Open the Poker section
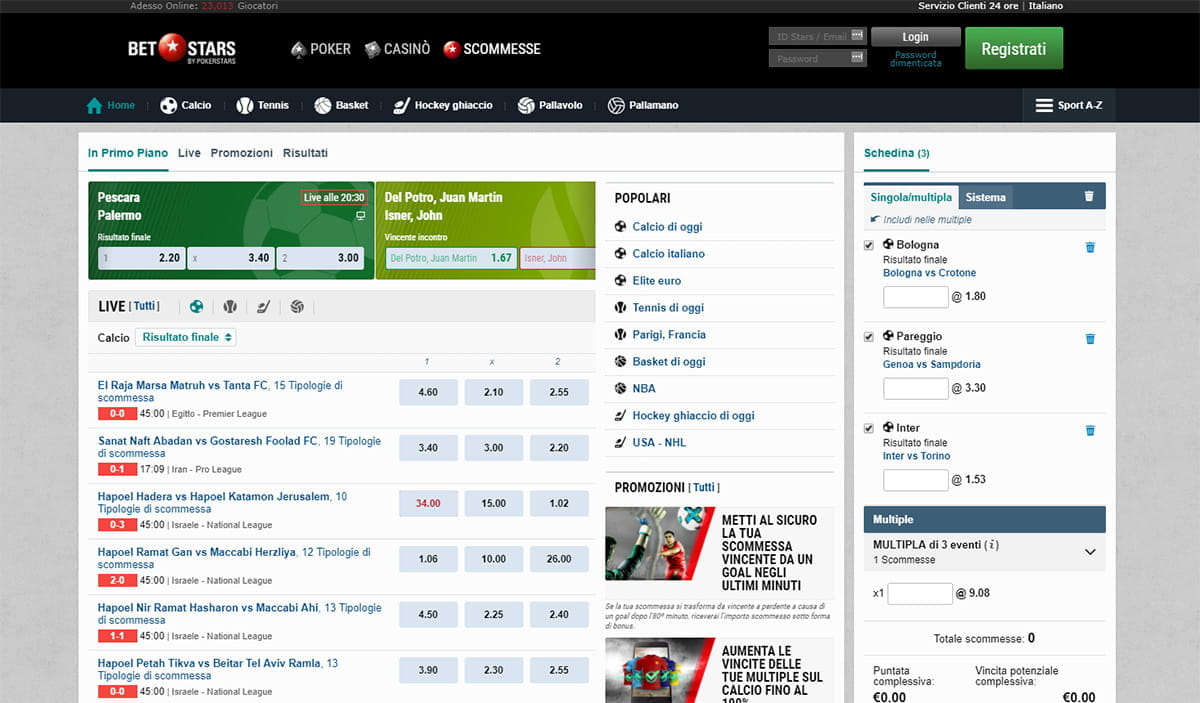Screen dimensions: 1200x703 click(x=320, y=48)
